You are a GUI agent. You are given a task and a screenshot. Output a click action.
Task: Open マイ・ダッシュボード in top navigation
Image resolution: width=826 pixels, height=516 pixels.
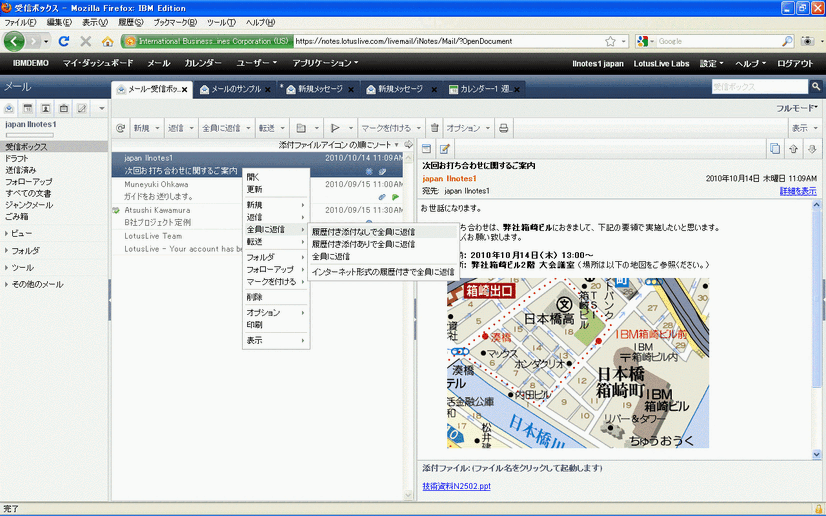(x=98, y=63)
